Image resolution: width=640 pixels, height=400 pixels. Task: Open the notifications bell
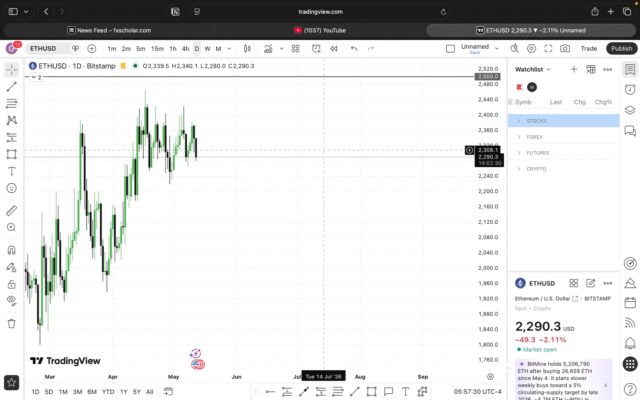tap(630, 343)
